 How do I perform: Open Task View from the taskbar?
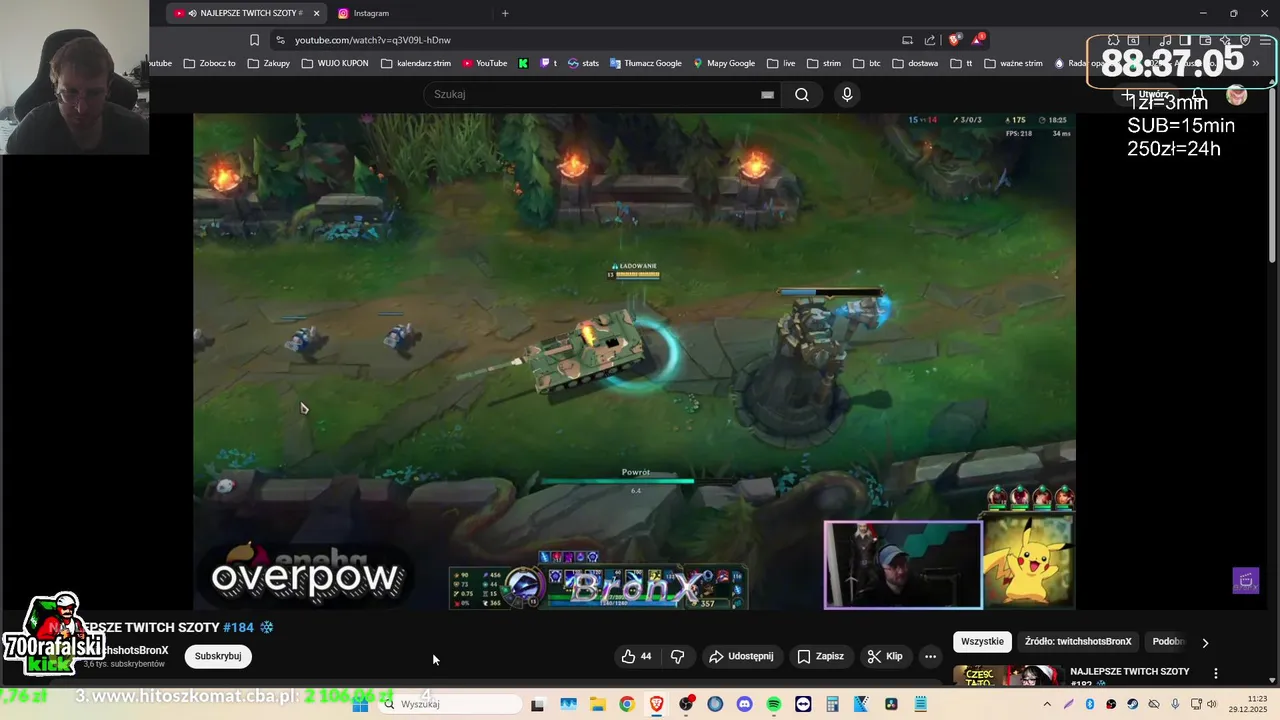[x=537, y=704]
